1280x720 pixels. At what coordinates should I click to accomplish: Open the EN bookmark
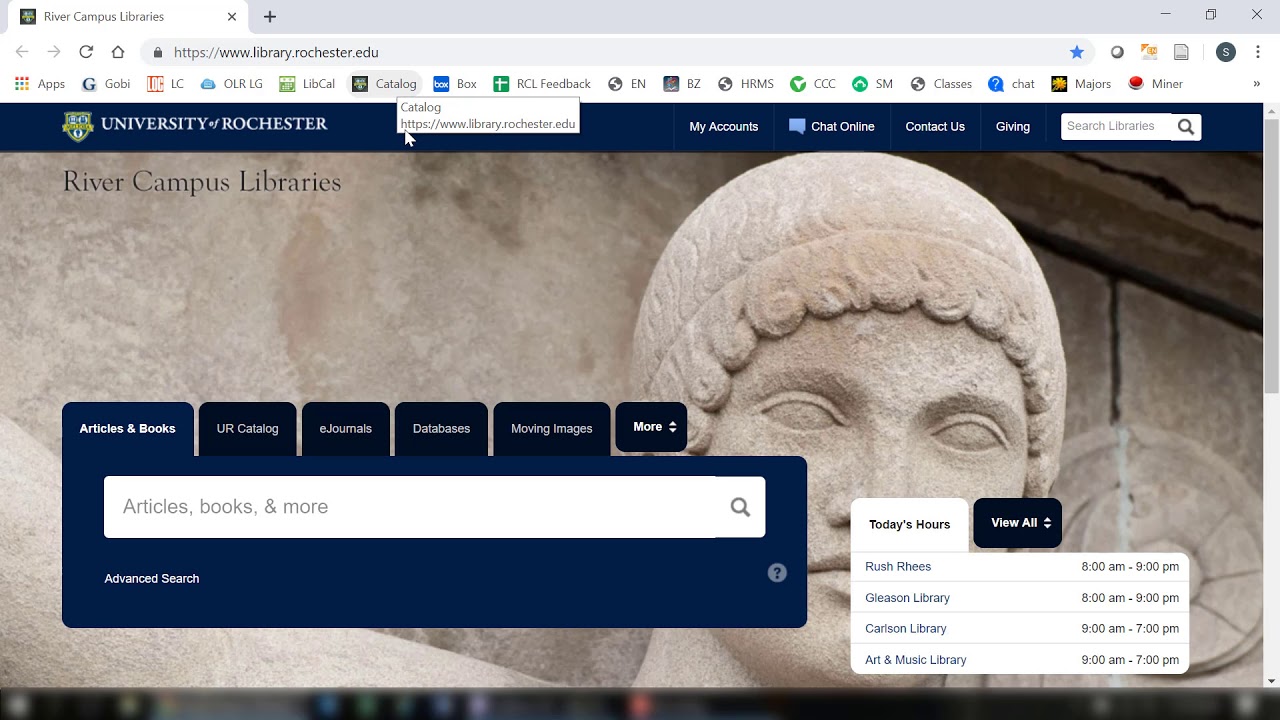pos(627,84)
